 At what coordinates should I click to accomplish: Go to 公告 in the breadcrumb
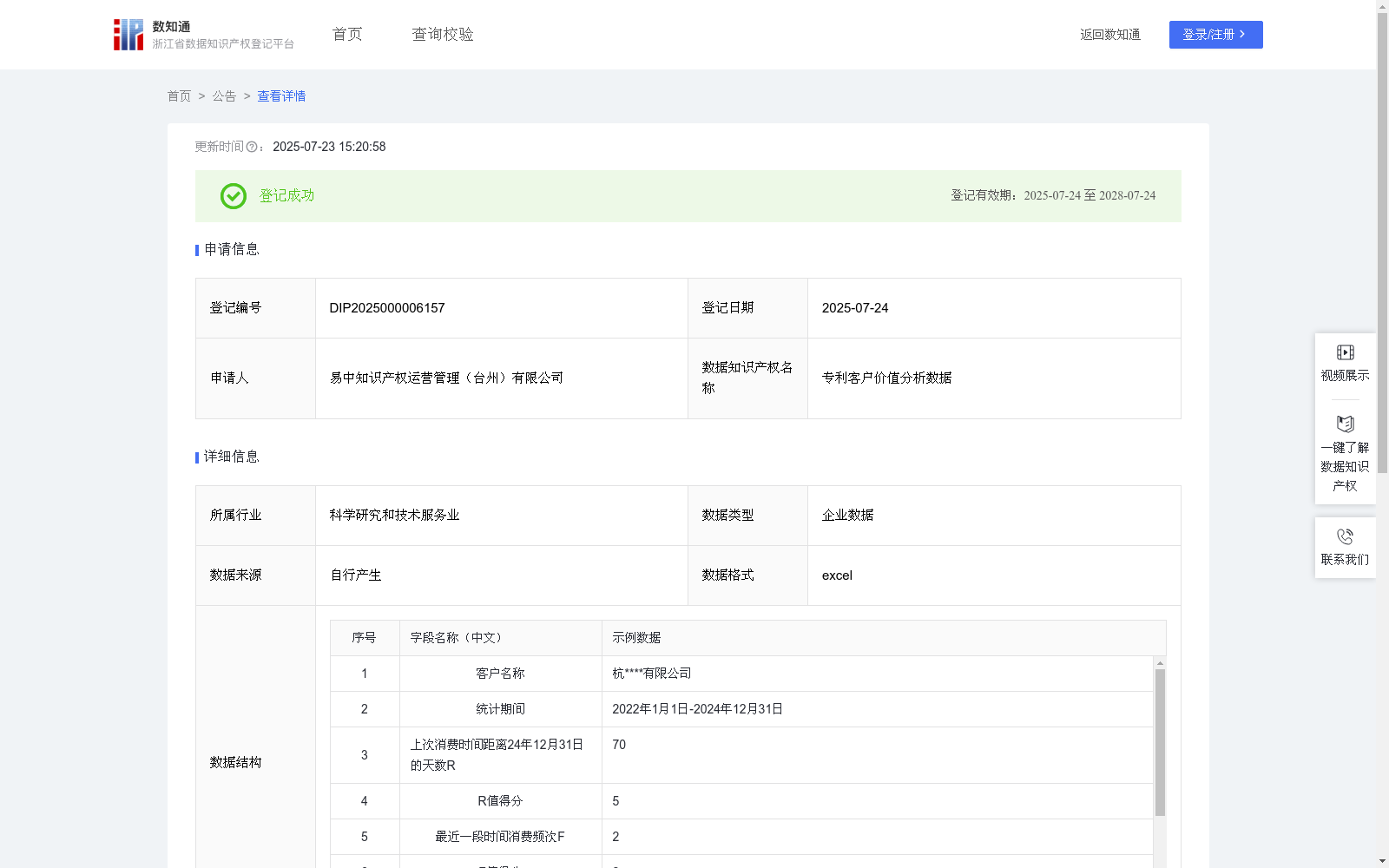pyautogui.click(x=224, y=96)
